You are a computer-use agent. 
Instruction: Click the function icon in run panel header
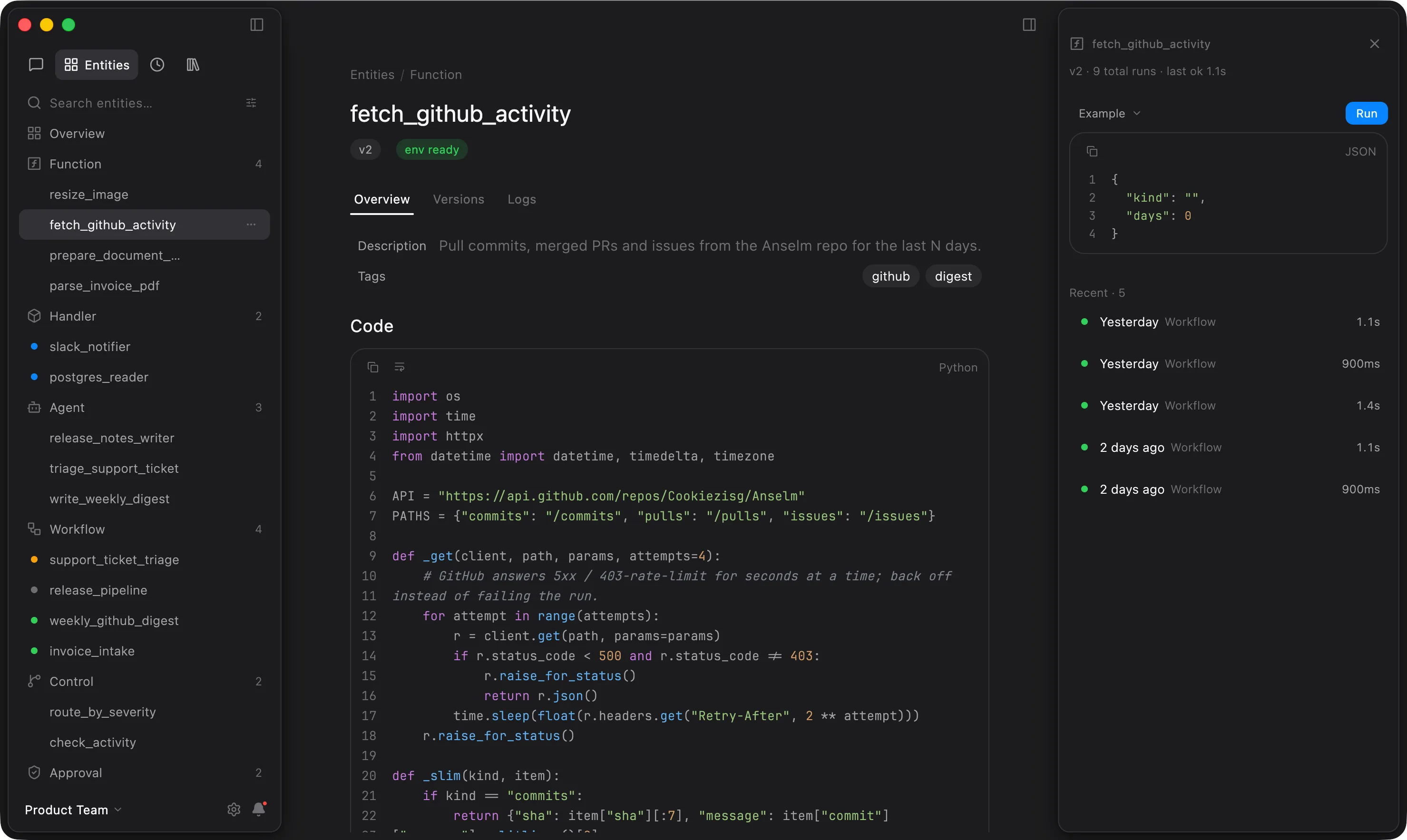[x=1076, y=44]
